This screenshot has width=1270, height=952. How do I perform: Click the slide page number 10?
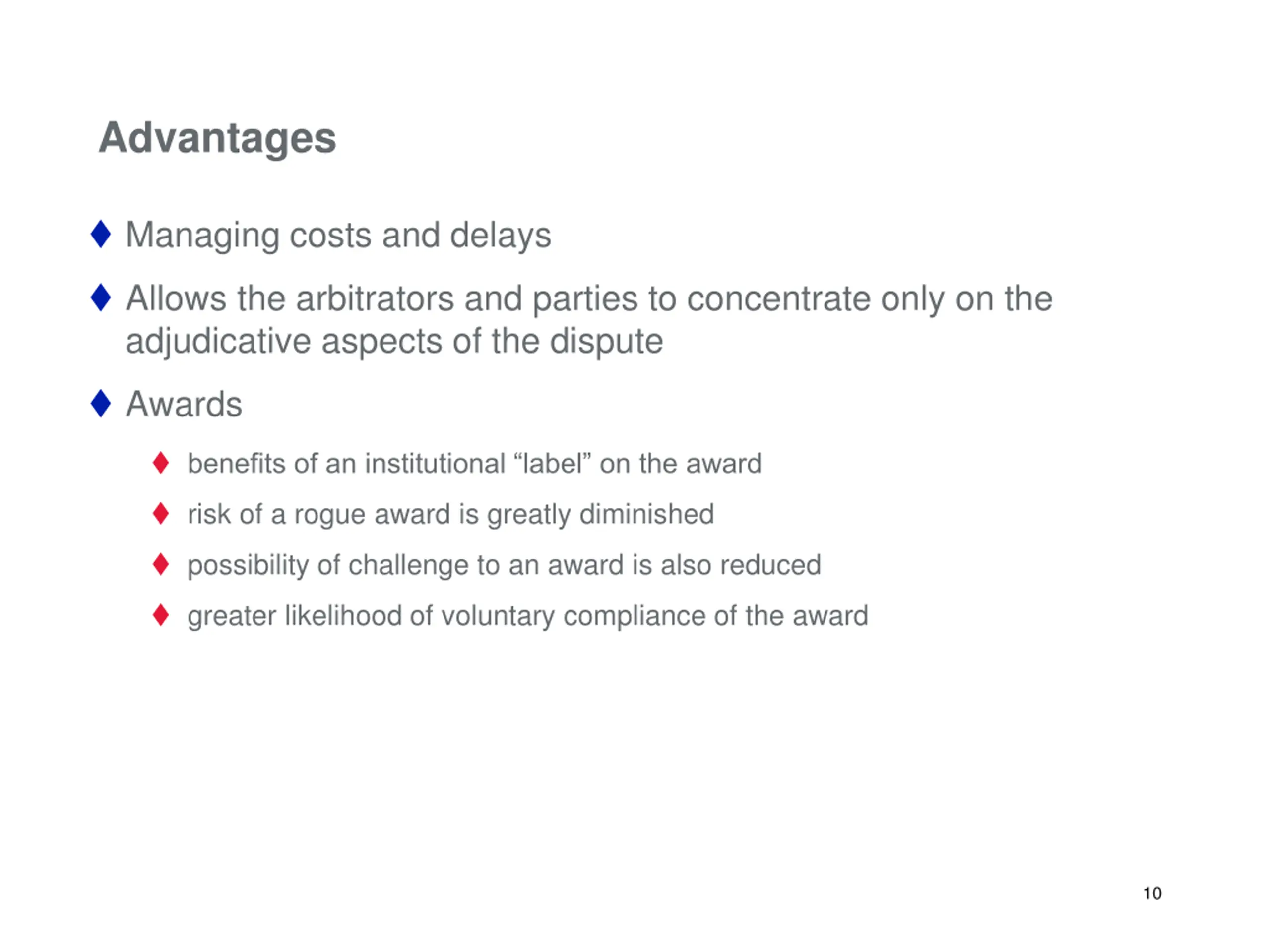[x=1152, y=893]
